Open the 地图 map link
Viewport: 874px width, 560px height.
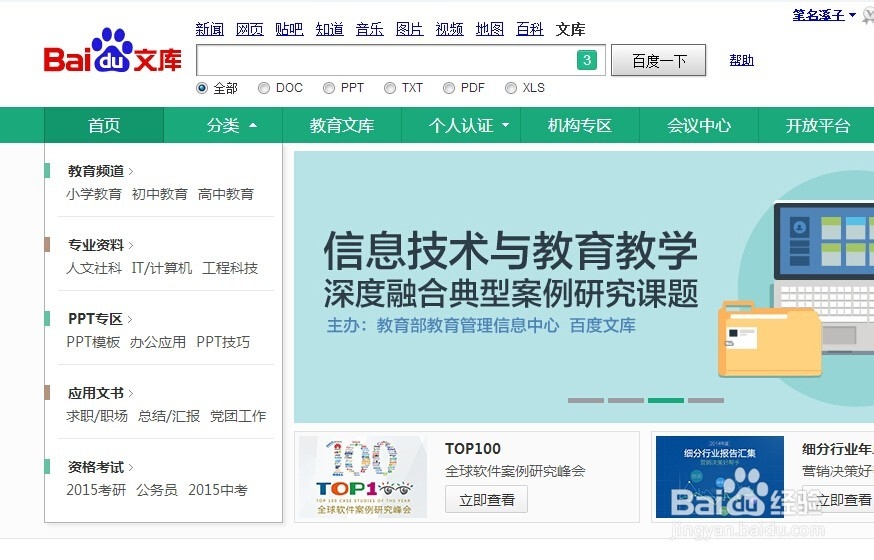(489, 29)
